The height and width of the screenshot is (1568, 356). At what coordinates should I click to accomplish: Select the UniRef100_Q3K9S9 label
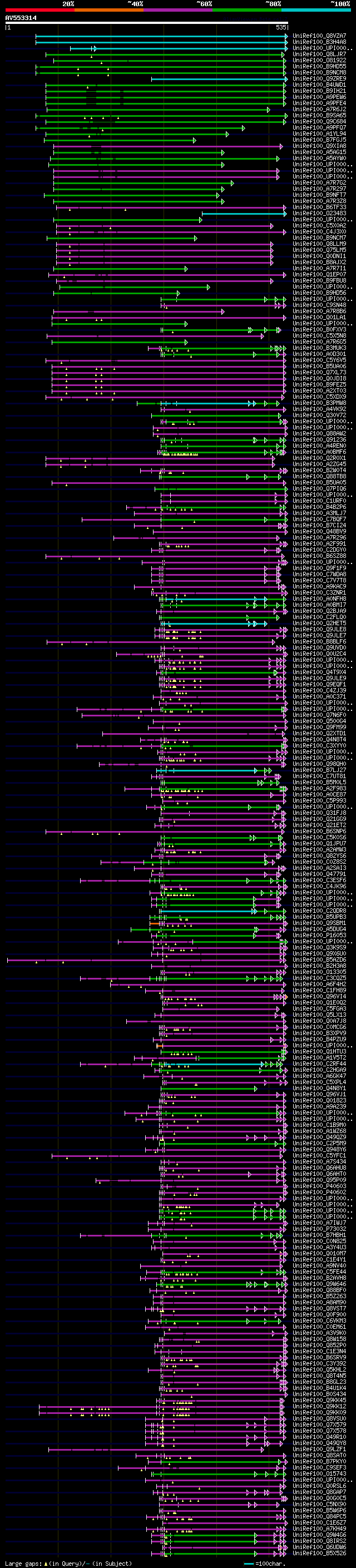click(x=319, y=948)
